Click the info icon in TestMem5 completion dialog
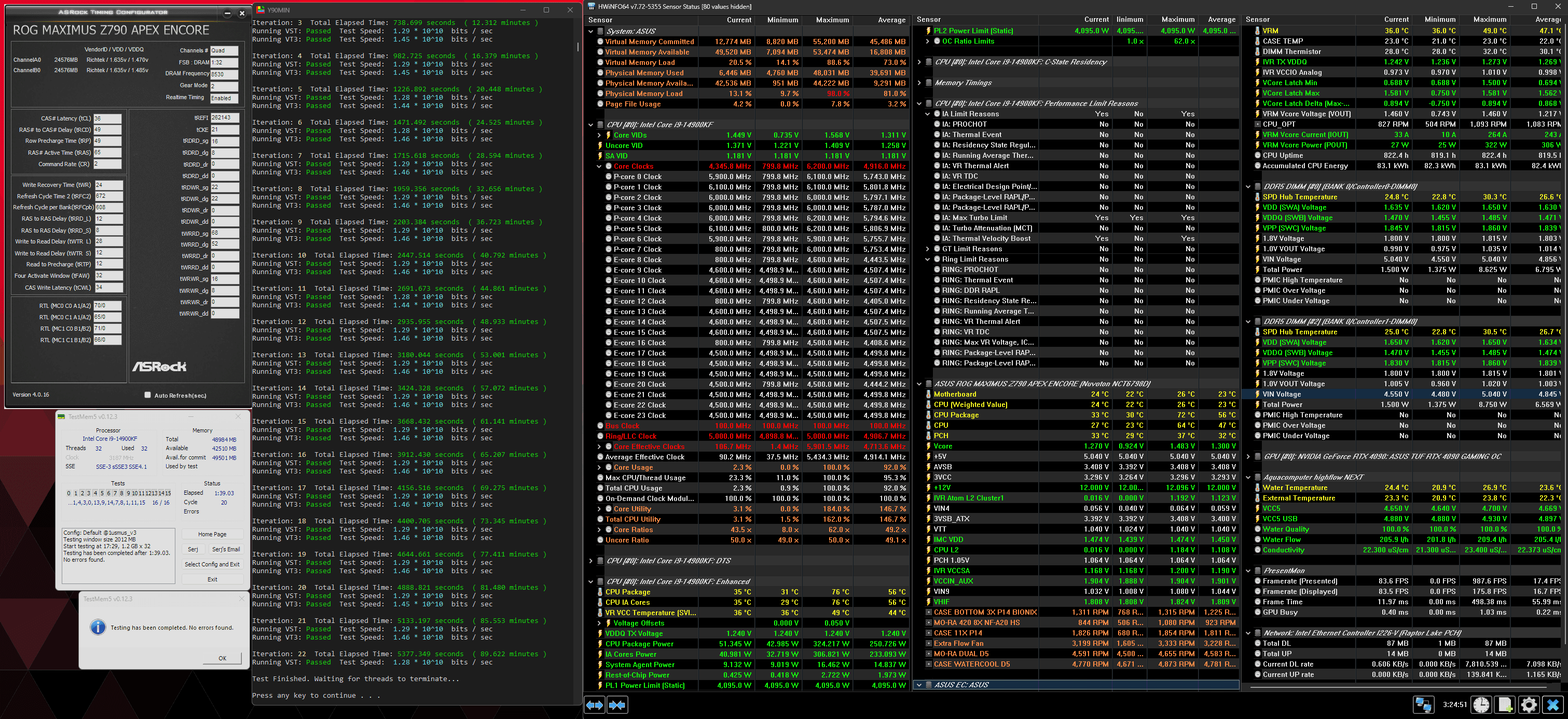This screenshot has height=719, width=1568. [98, 627]
